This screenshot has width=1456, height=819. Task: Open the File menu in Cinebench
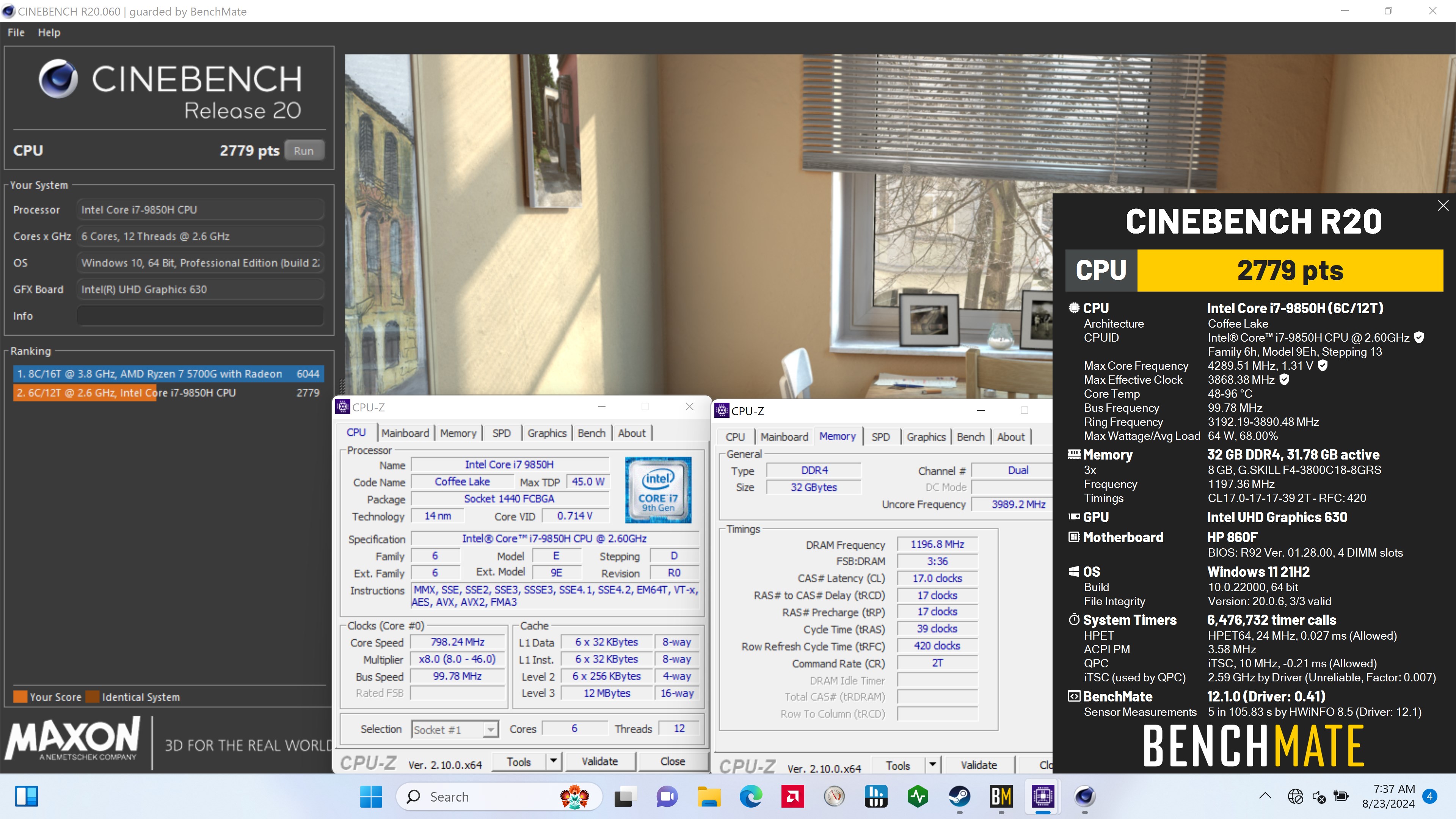[x=16, y=32]
